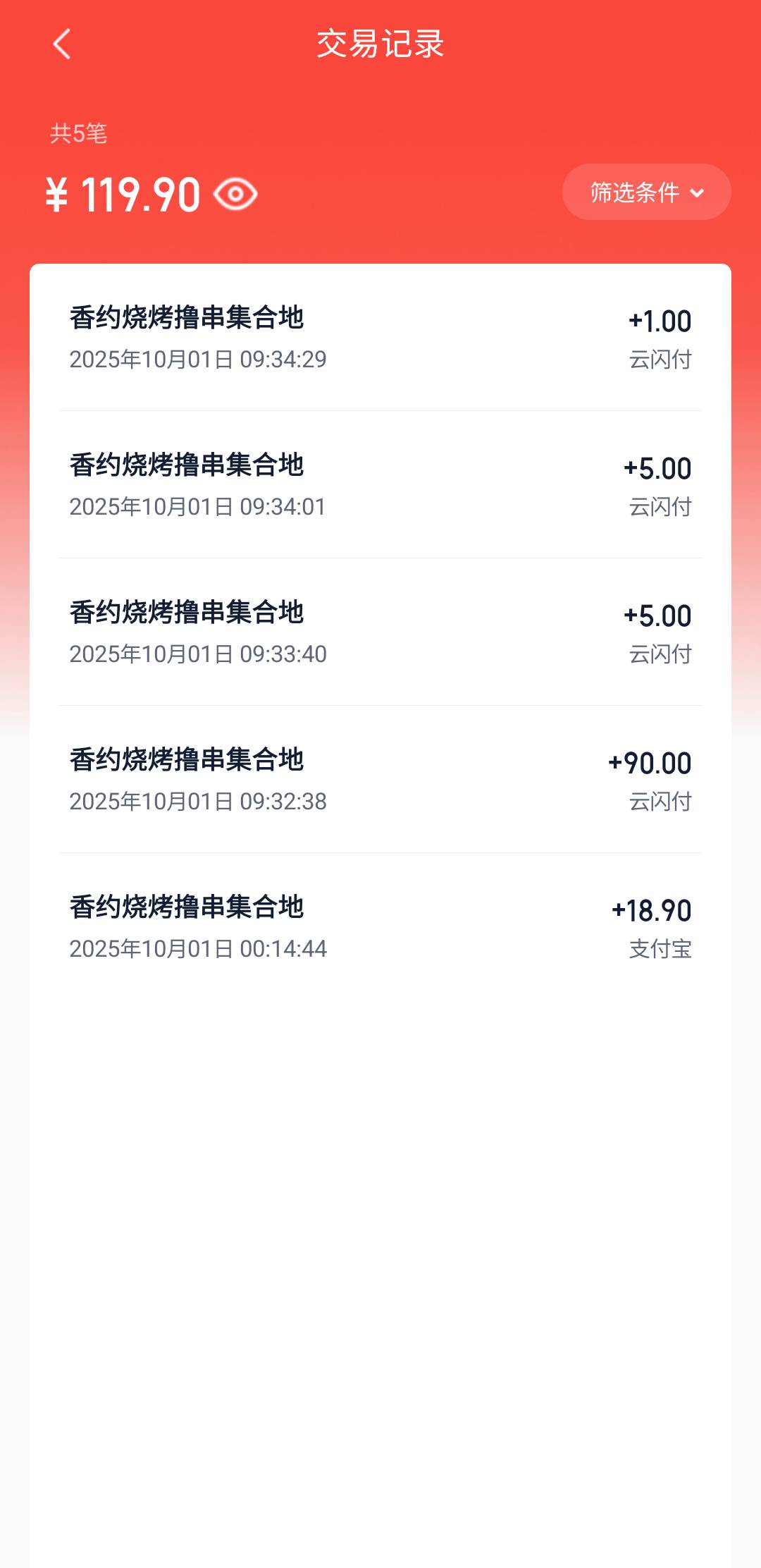Select the merchant name at 09:32:38
This screenshot has height=1568, width=761.
click(187, 760)
